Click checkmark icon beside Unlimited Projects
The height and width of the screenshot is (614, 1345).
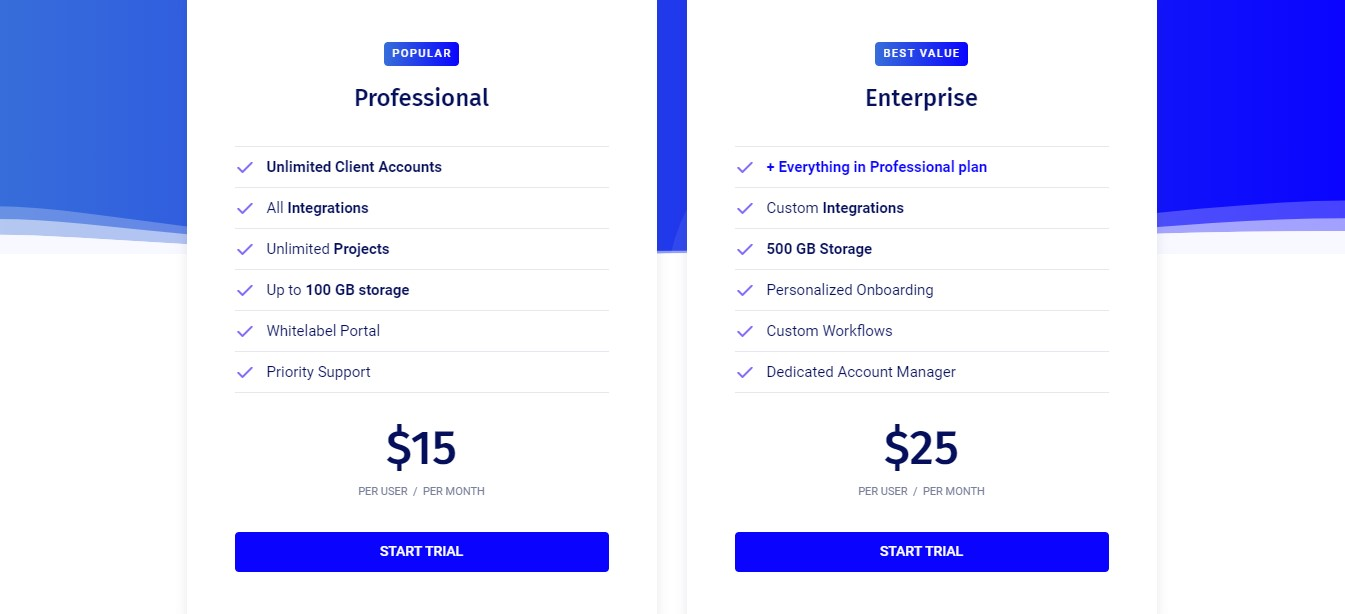(x=244, y=249)
